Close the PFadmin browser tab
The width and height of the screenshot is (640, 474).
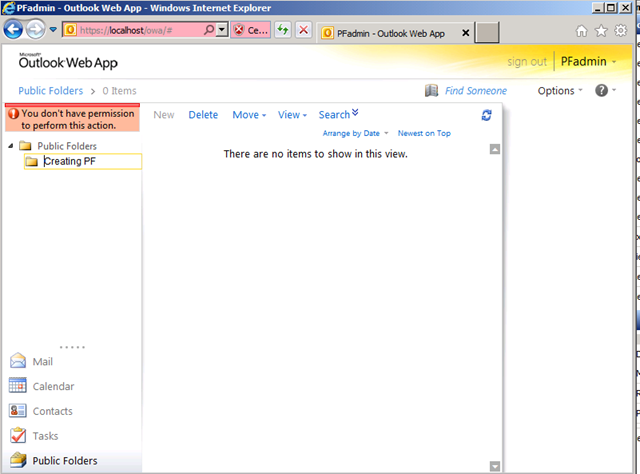(x=465, y=33)
